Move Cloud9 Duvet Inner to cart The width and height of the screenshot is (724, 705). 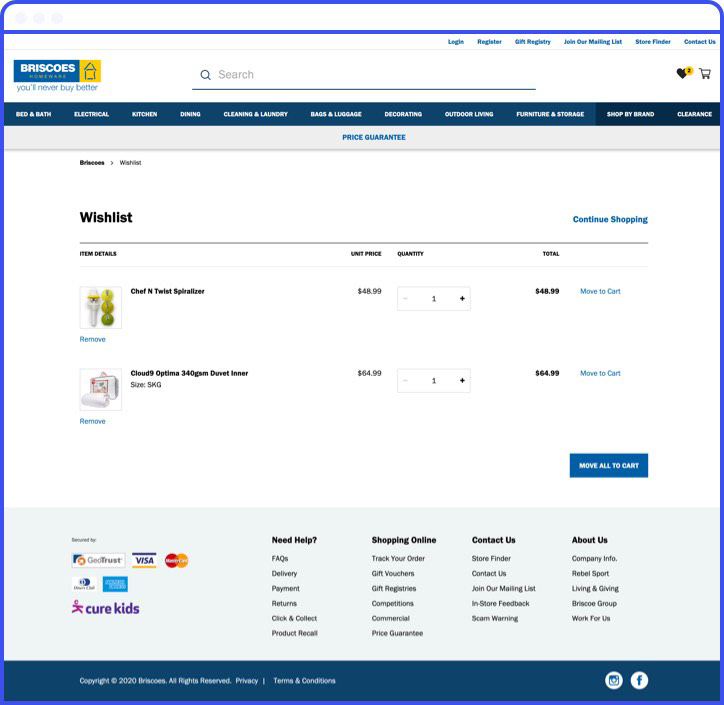(600, 373)
